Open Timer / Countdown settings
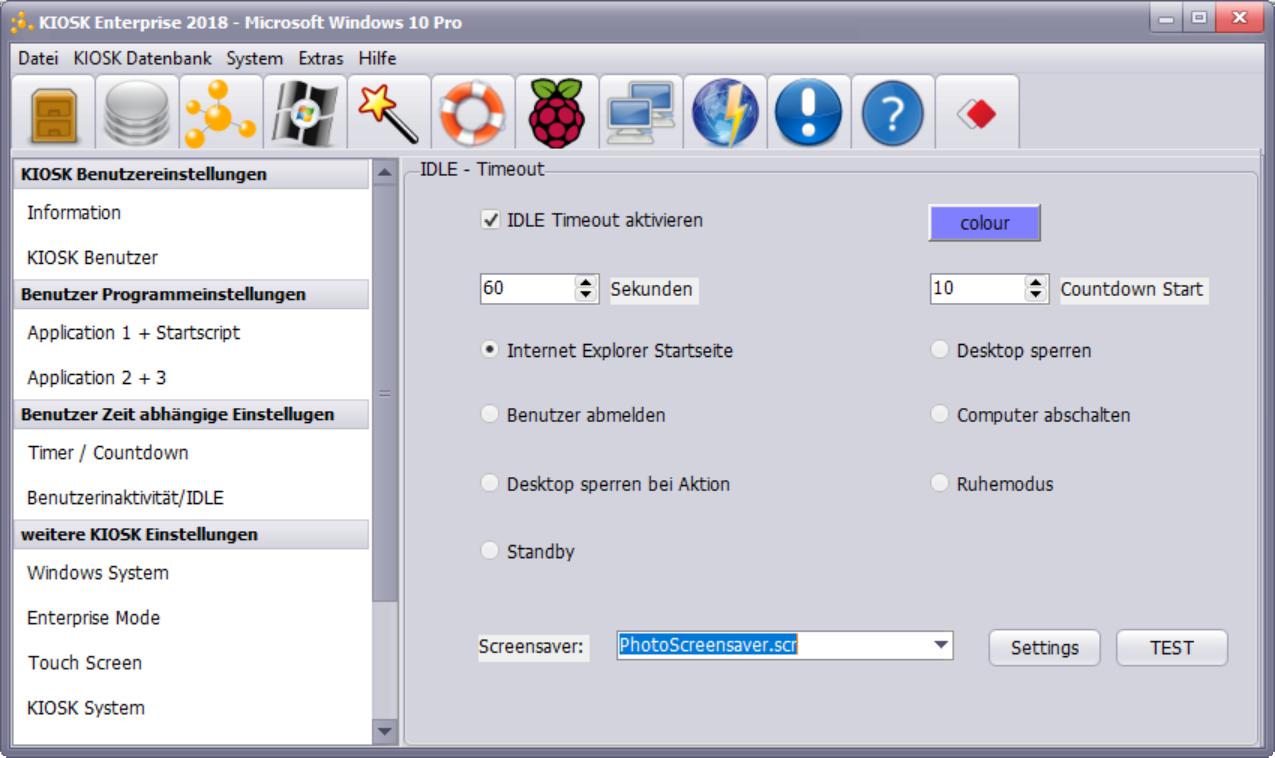Screen dimensions: 1275x758 190,453
